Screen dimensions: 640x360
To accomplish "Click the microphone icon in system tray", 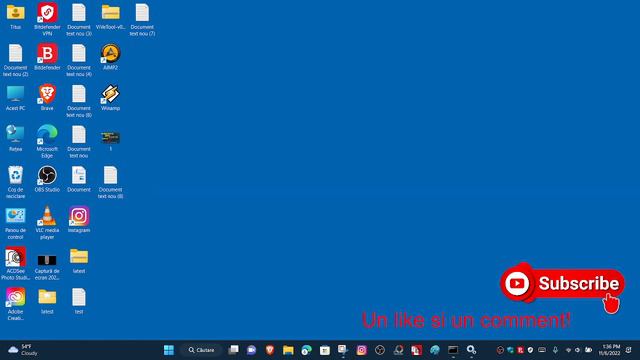I will [x=555, y=350].
